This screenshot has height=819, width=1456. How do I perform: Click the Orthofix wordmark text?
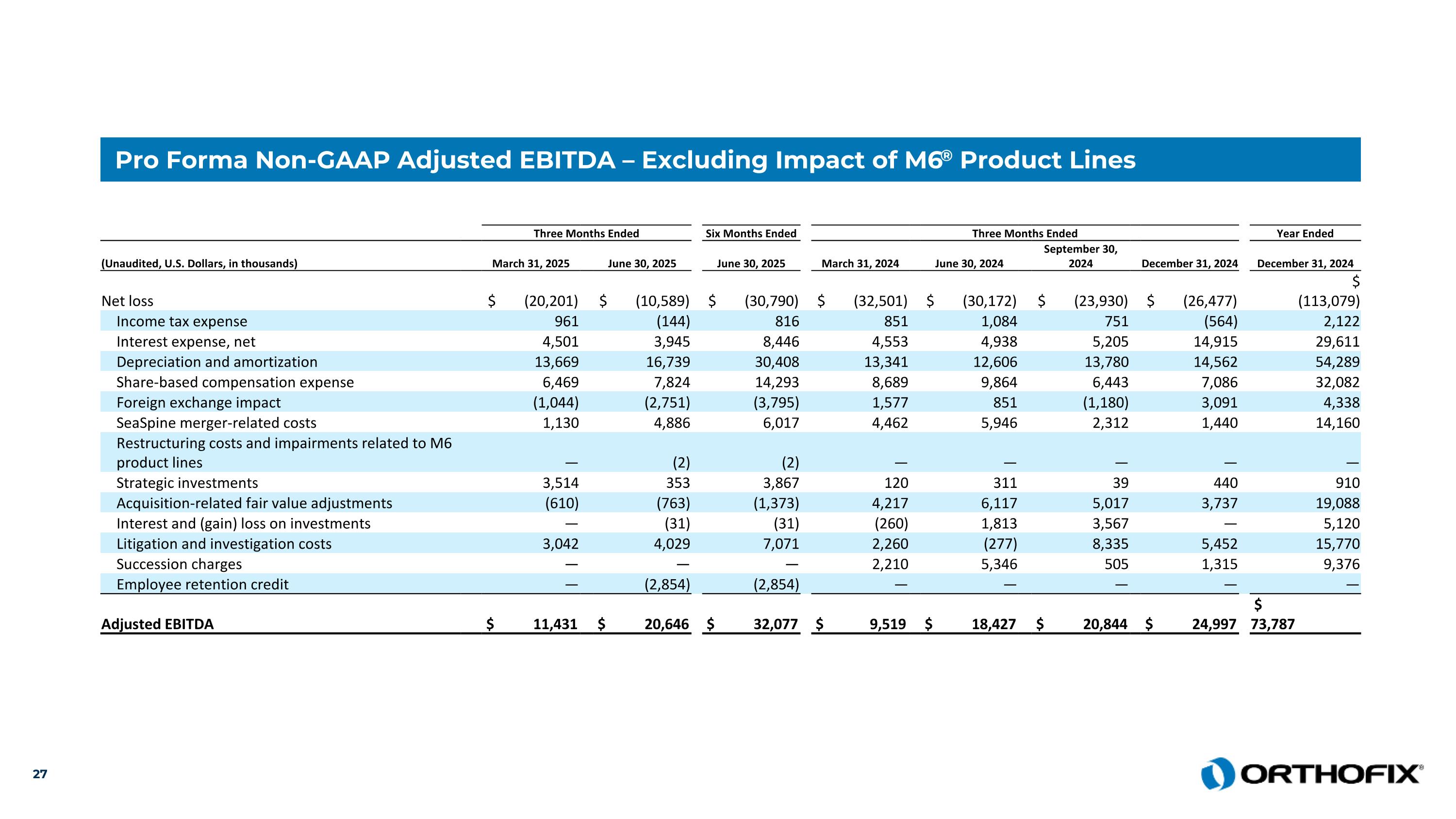(x=1330, y=774)
